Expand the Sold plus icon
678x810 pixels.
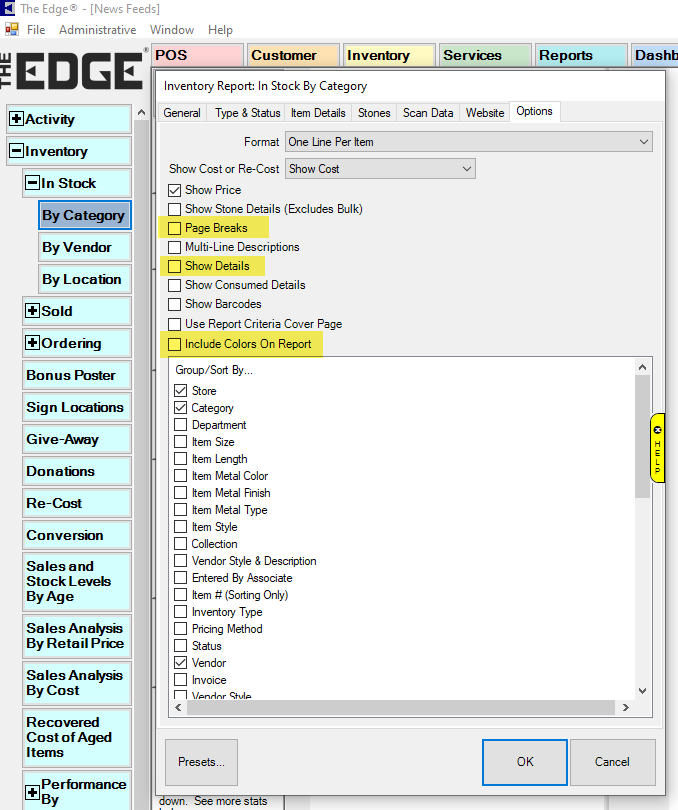(x=32, y=312)
